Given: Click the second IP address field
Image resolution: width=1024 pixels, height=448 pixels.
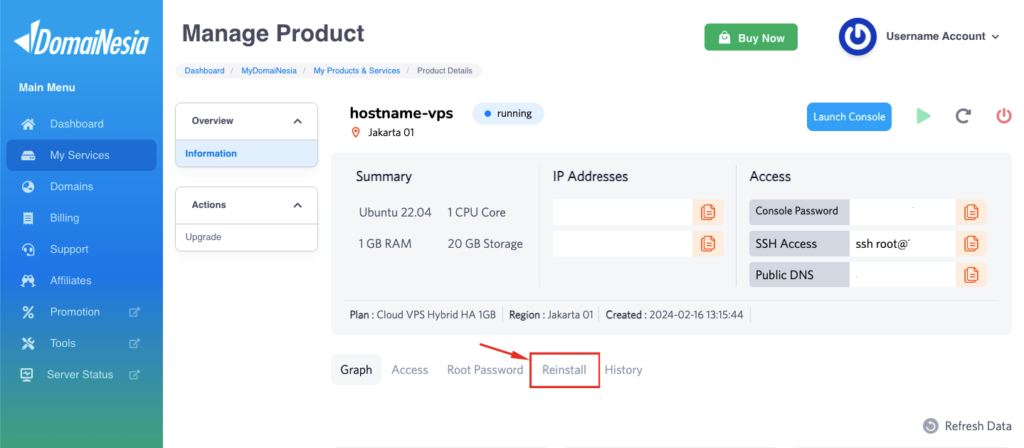Looking at the screenshot, I should (622, 244).
